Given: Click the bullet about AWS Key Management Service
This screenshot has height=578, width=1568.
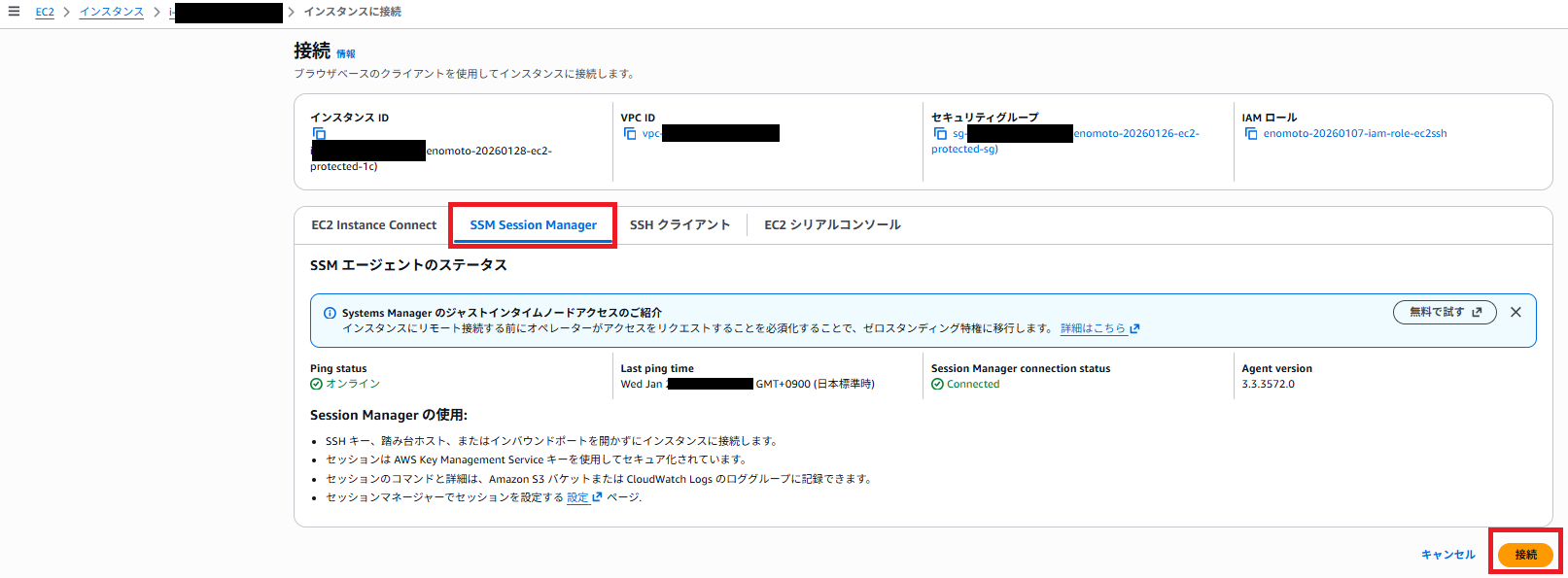Looking at the screenshot, I should click(537, 459).
